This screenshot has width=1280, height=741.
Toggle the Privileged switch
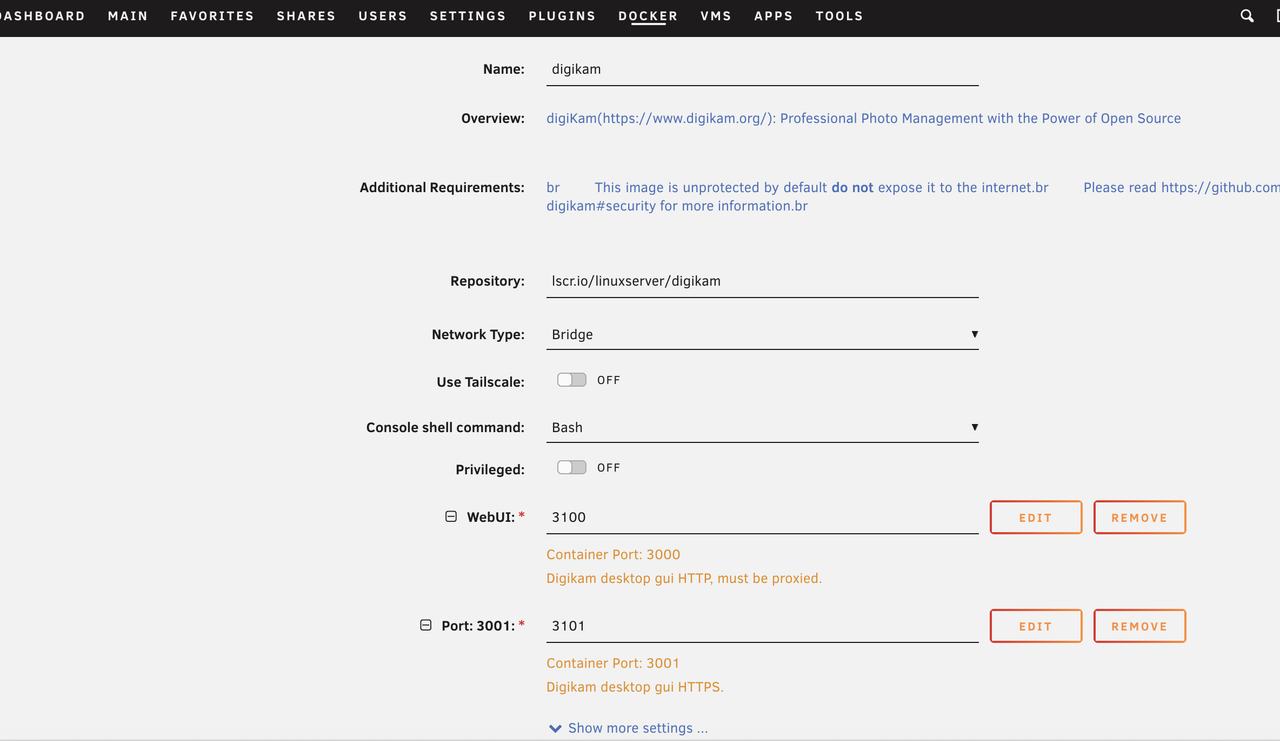point(572,467)
